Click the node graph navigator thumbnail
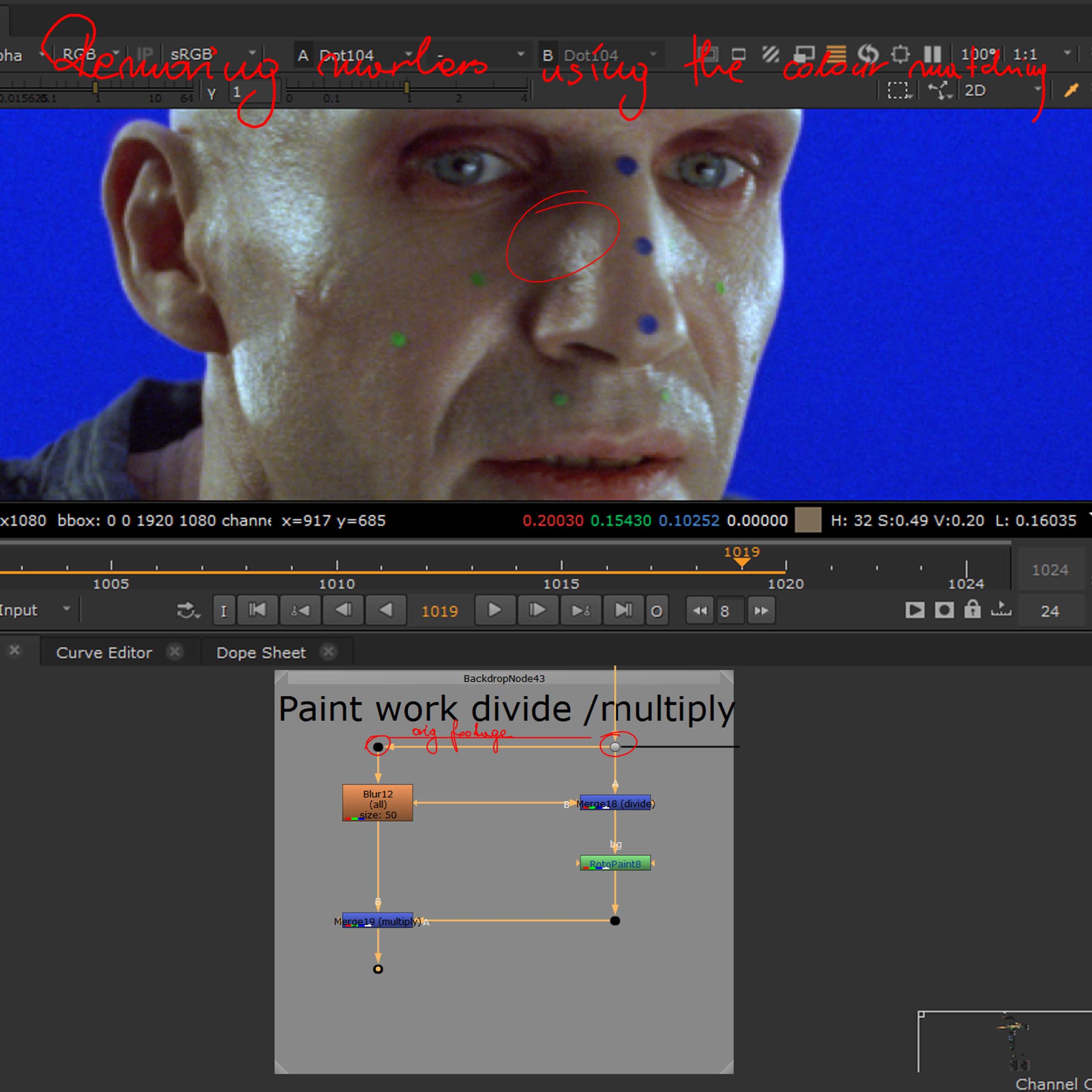 click(1005, 1042)
